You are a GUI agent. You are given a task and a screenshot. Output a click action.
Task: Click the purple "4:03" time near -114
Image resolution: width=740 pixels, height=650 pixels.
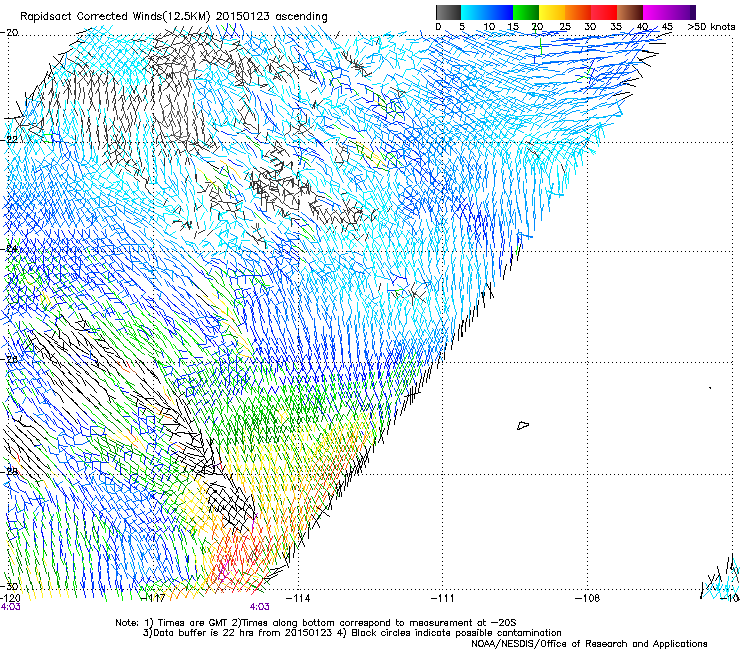pos(260,607)
